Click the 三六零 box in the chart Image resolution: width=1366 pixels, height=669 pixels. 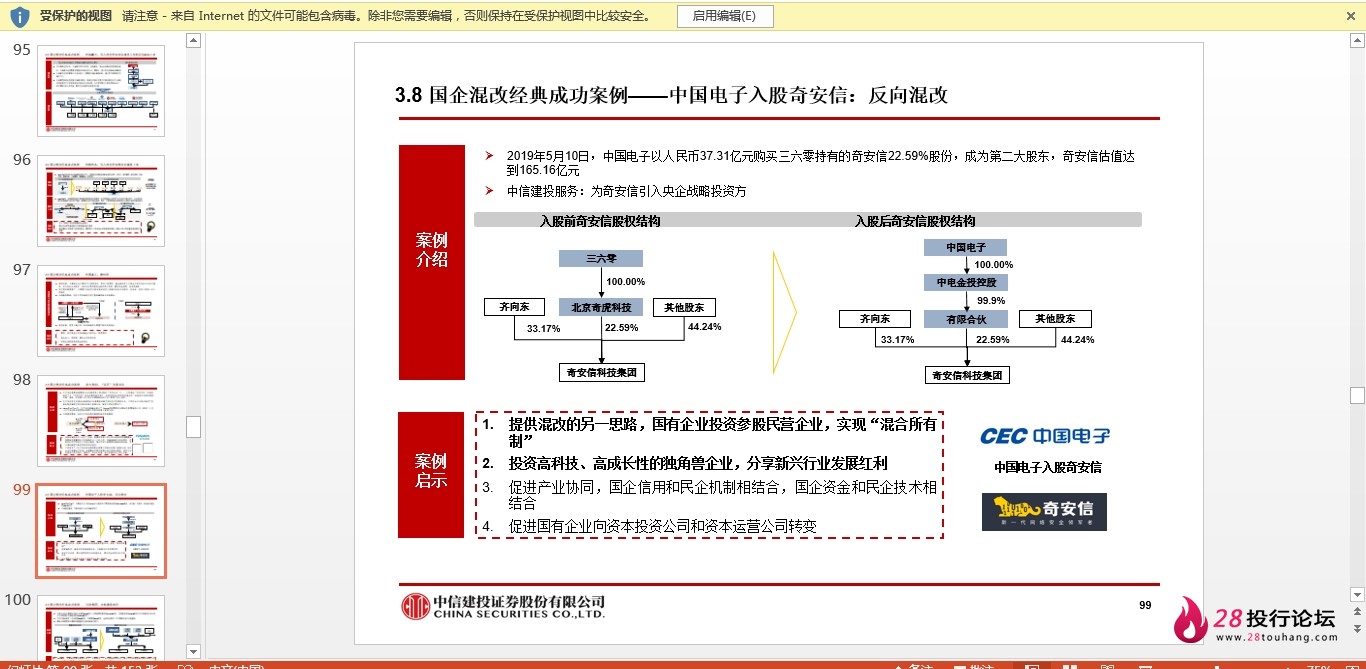[601, 258]
